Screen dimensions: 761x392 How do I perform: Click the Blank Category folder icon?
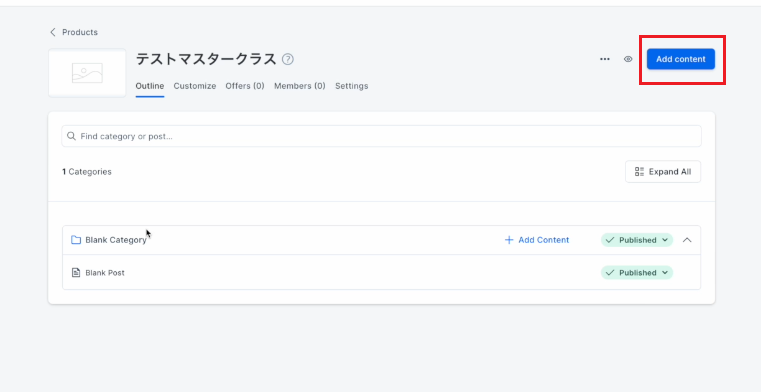(x=76, y=240)
